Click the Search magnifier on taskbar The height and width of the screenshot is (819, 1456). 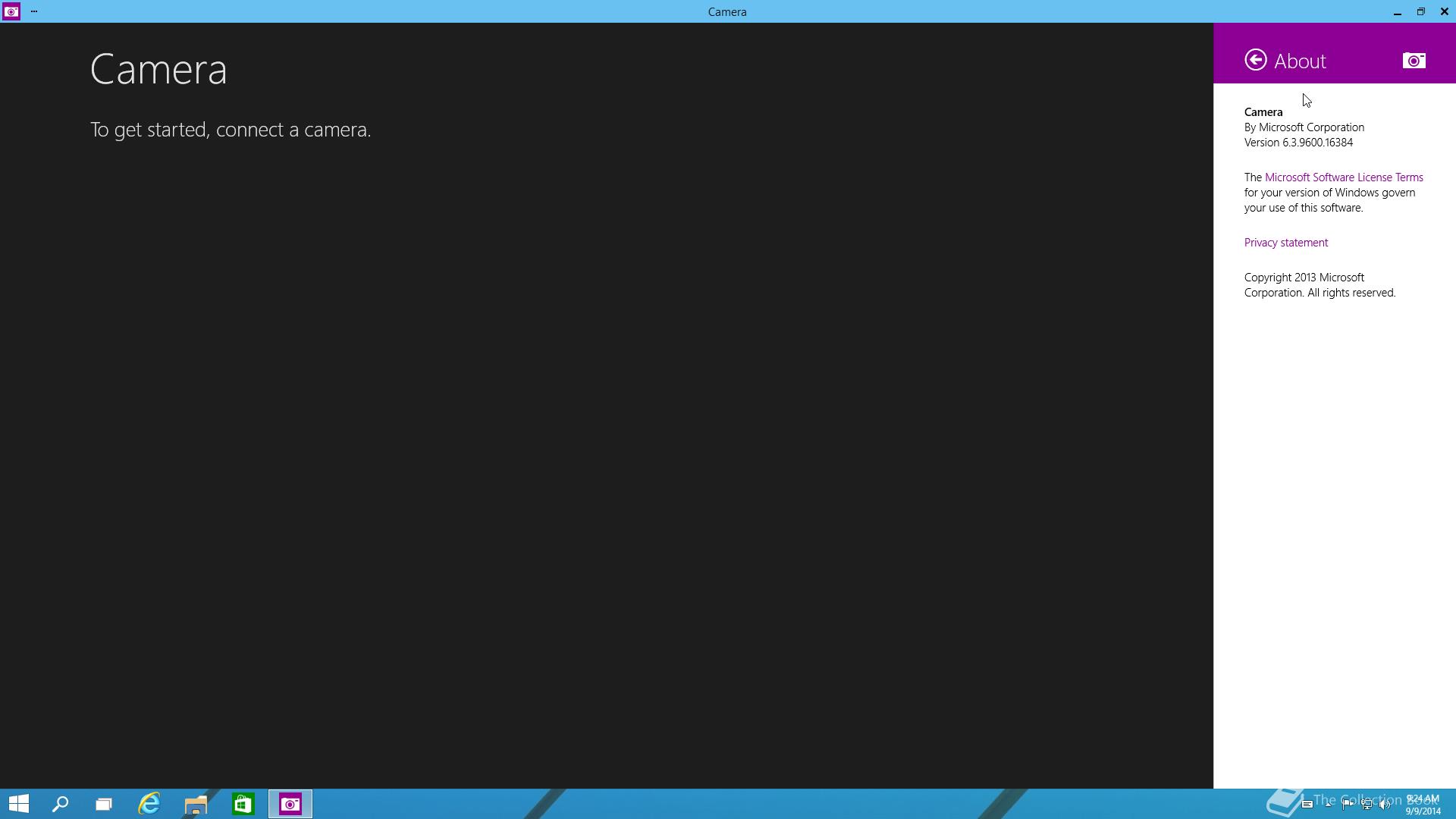pos(60,804)
